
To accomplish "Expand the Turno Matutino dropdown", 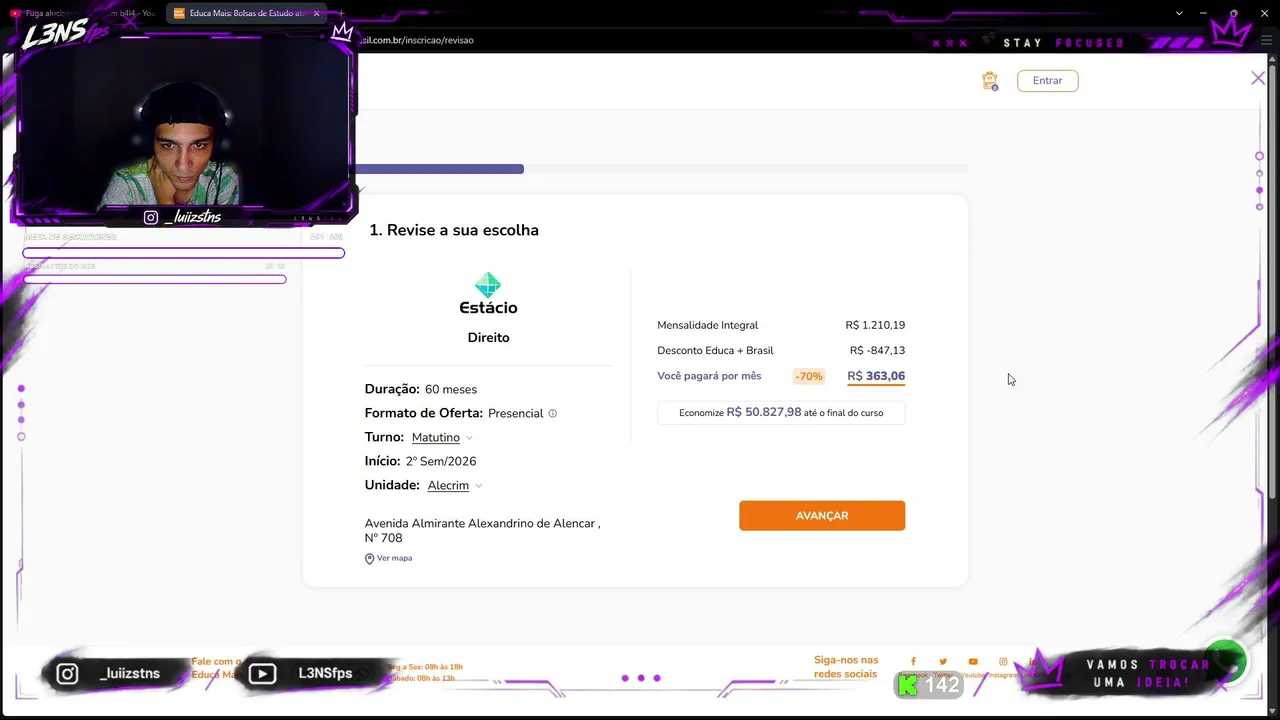I will (x=442, y=437).
